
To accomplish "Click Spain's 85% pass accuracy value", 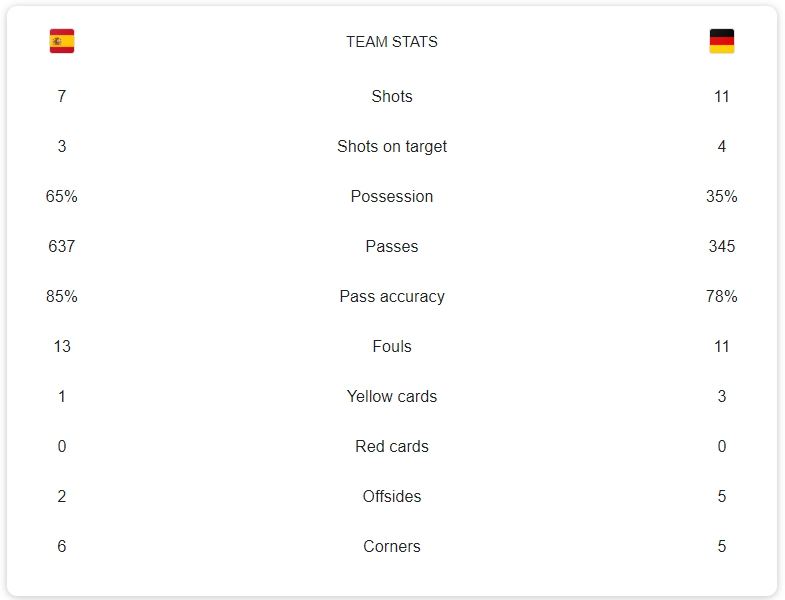I will pos(62,296).
